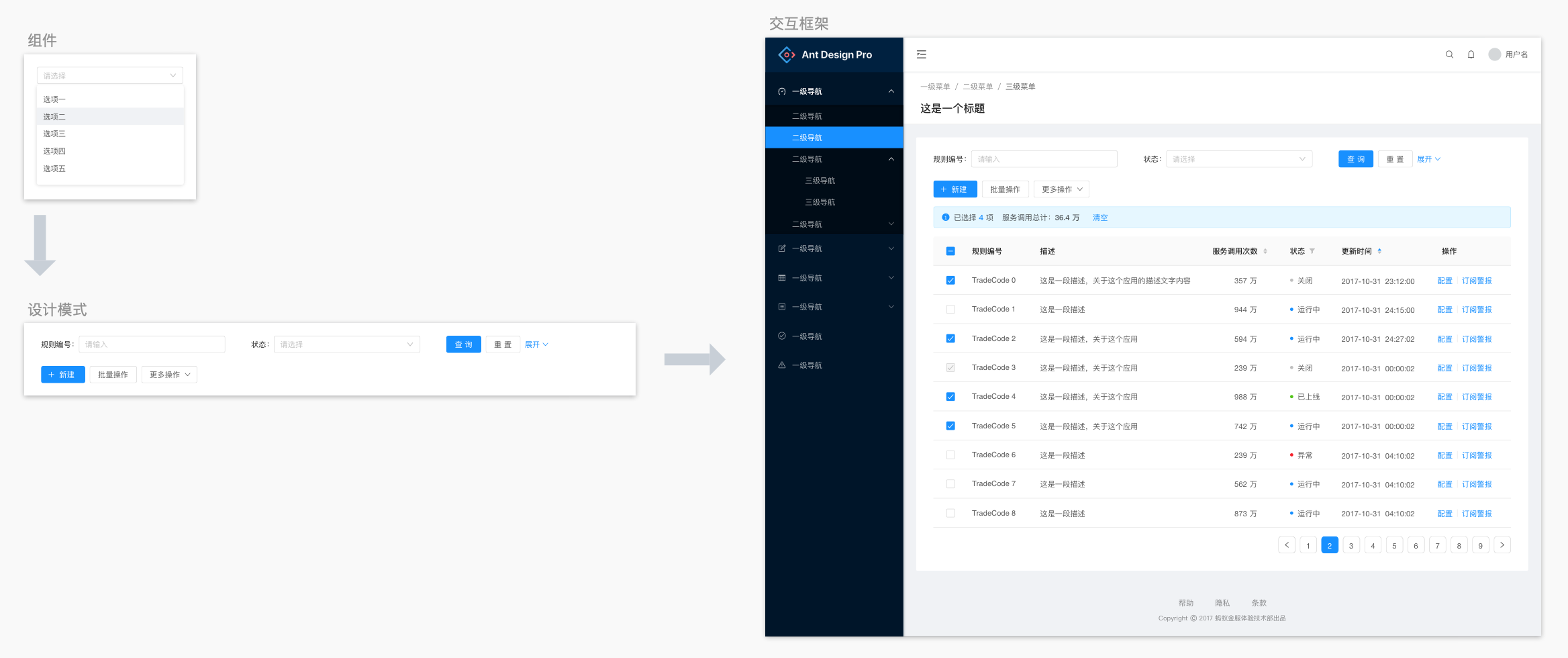Click the table icon in sidebar 一级导航
This screenshot has height=658, width=1568.
pos(782,277)
